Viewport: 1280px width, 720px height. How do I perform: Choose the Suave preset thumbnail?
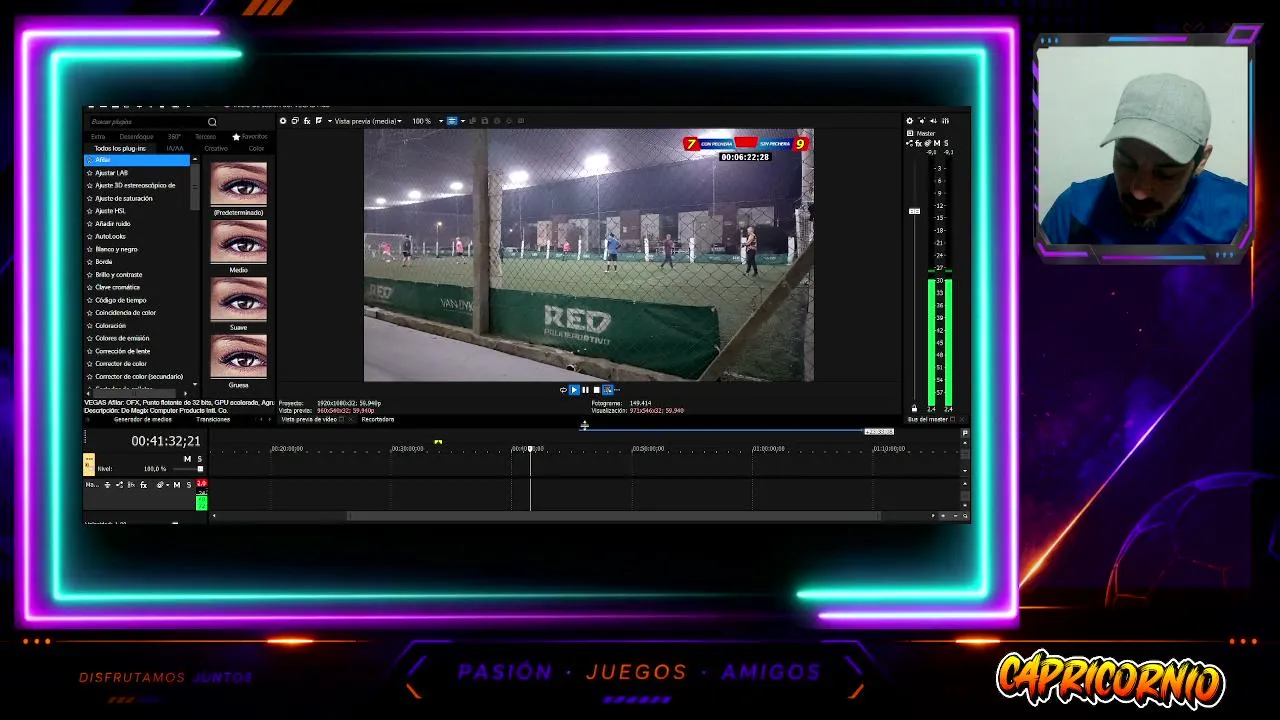239,299
